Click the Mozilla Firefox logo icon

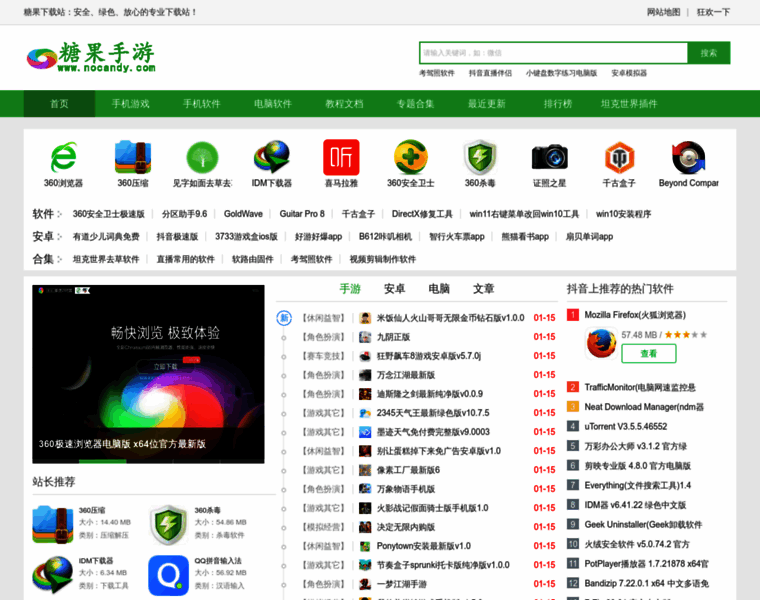tap(601, 343)
